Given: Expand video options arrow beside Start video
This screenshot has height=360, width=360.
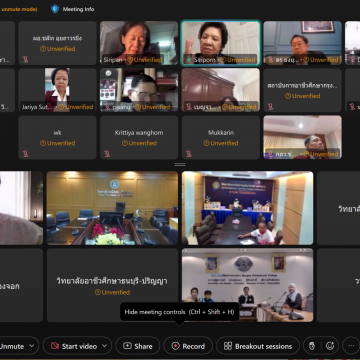Looking at the screenshot, I should (x=105, y=346).
